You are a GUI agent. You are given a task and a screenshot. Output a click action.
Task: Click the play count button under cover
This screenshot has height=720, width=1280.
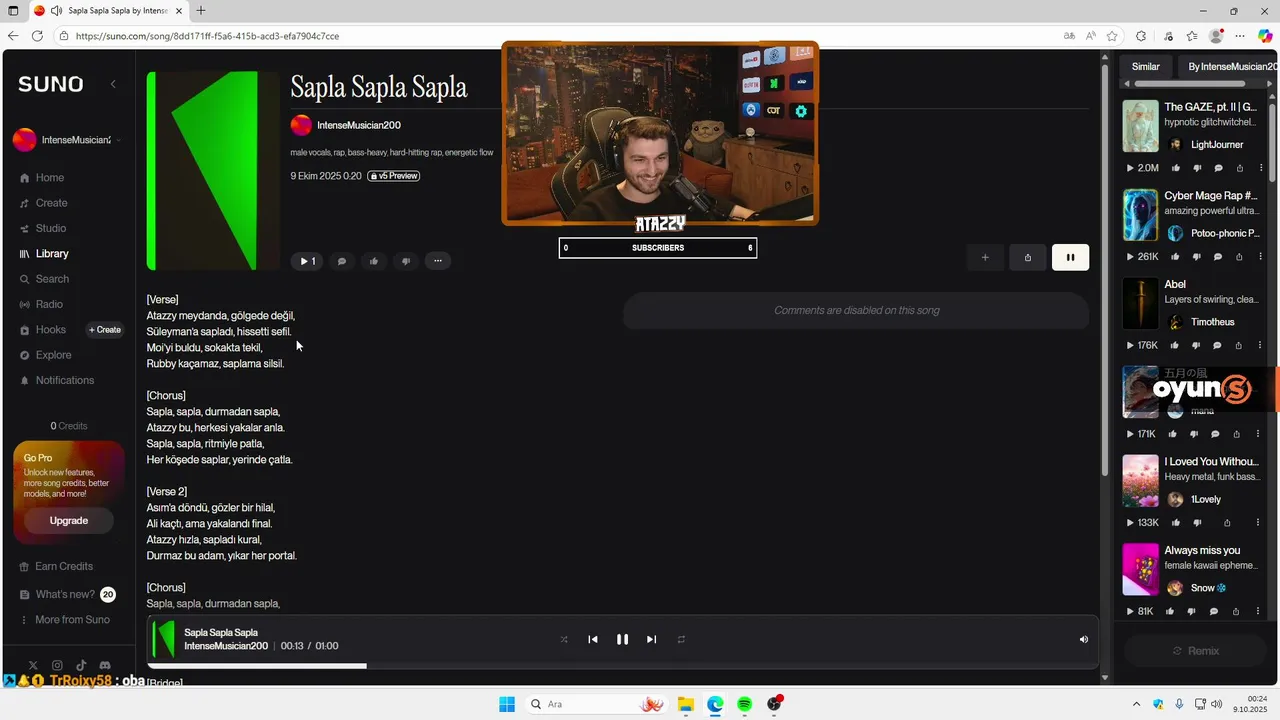click(305, 261)
